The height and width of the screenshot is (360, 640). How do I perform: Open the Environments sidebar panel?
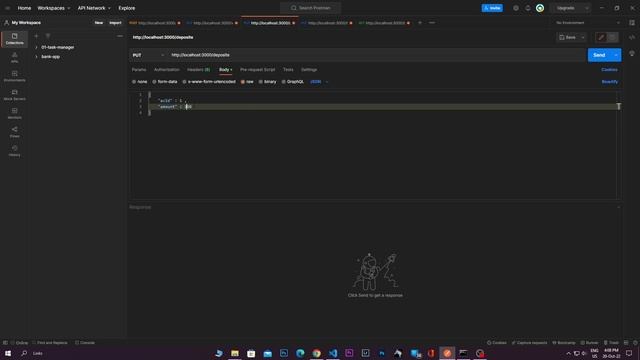tap(14, 76)
